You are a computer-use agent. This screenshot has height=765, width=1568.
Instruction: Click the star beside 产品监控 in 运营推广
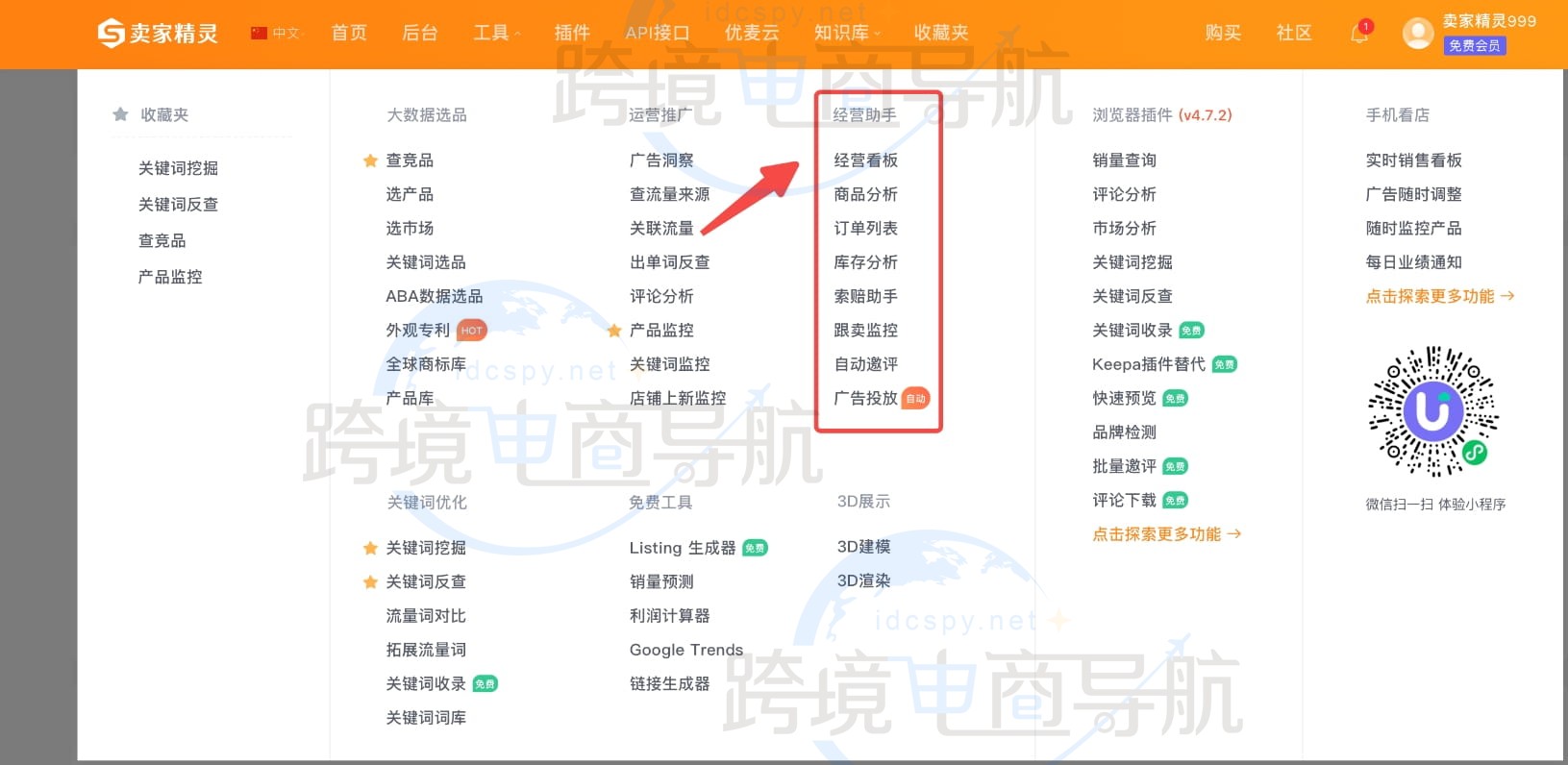click(614, 331)
